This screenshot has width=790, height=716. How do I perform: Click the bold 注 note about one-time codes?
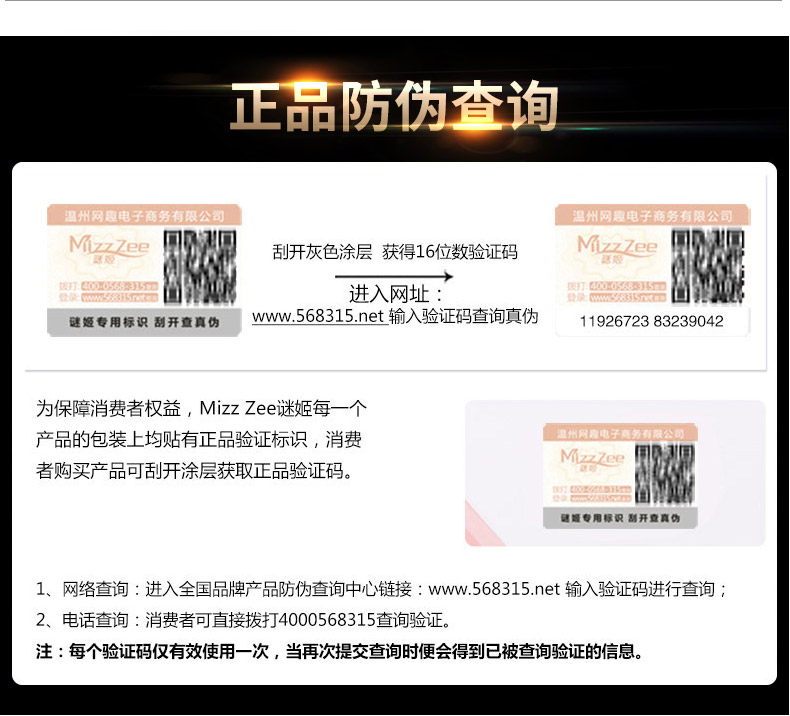[x=340, y=652]
